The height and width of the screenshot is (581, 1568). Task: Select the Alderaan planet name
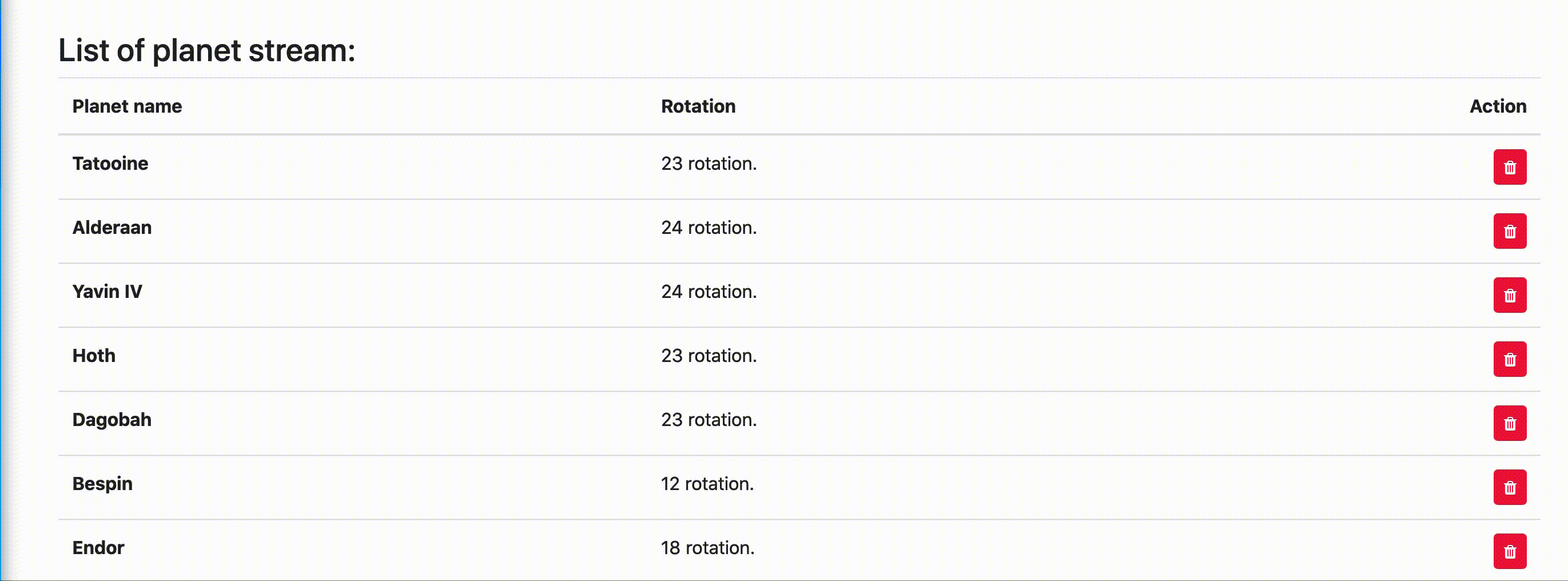tap(112, 227)
